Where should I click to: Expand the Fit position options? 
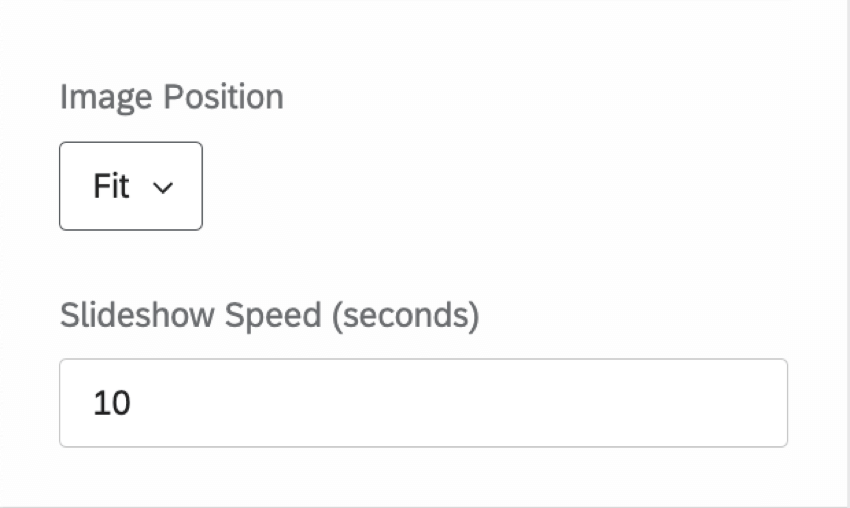(131, 186)
